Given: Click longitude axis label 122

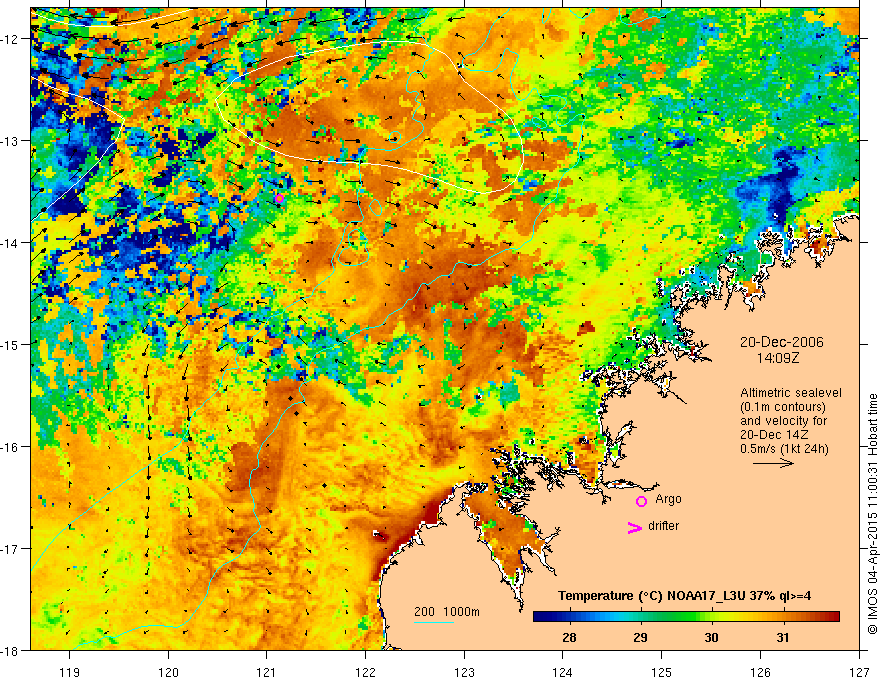Looking at the screenshot, I should pos(365,672).
